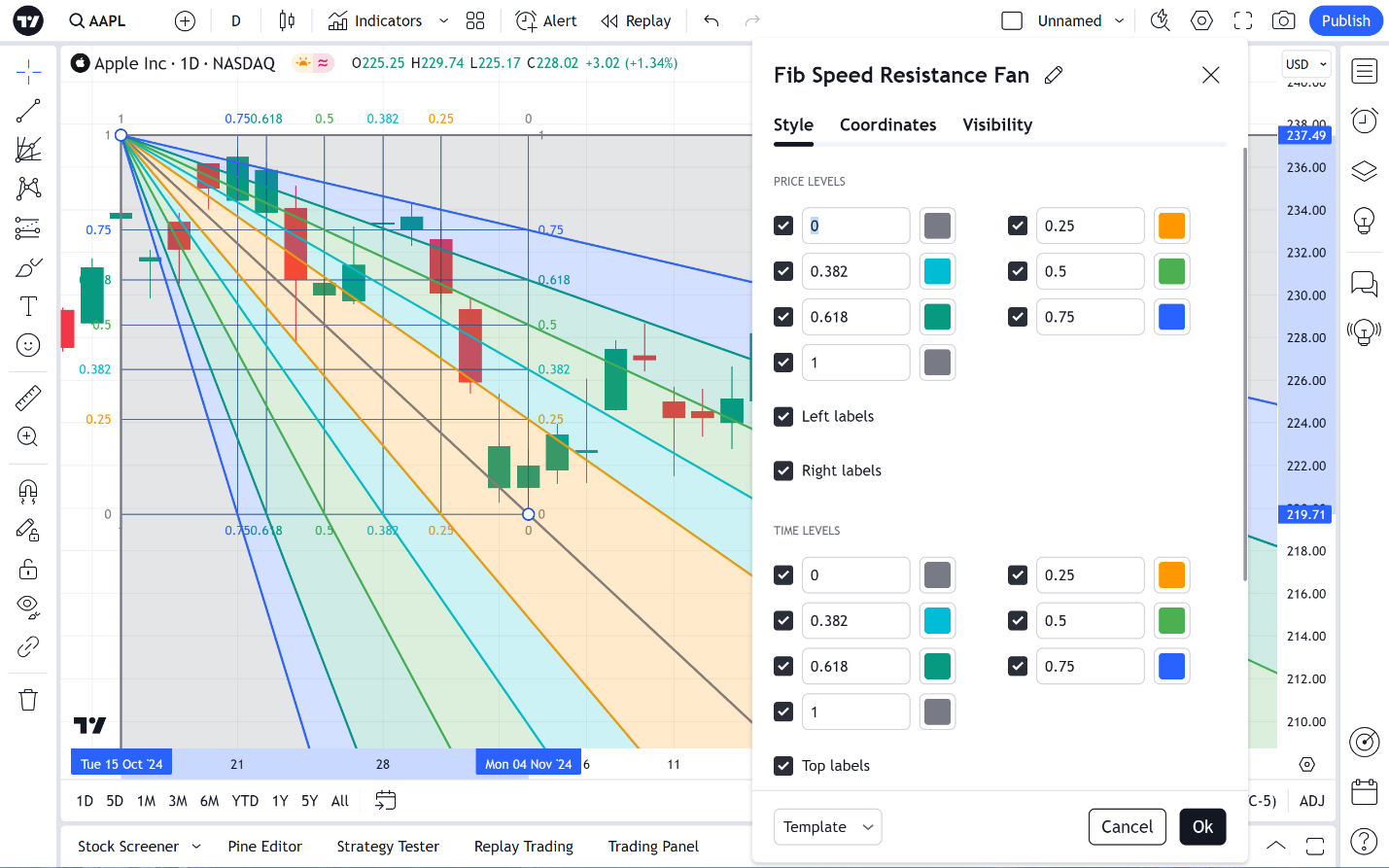Hide all drawings with eye icon

[28, 608]
